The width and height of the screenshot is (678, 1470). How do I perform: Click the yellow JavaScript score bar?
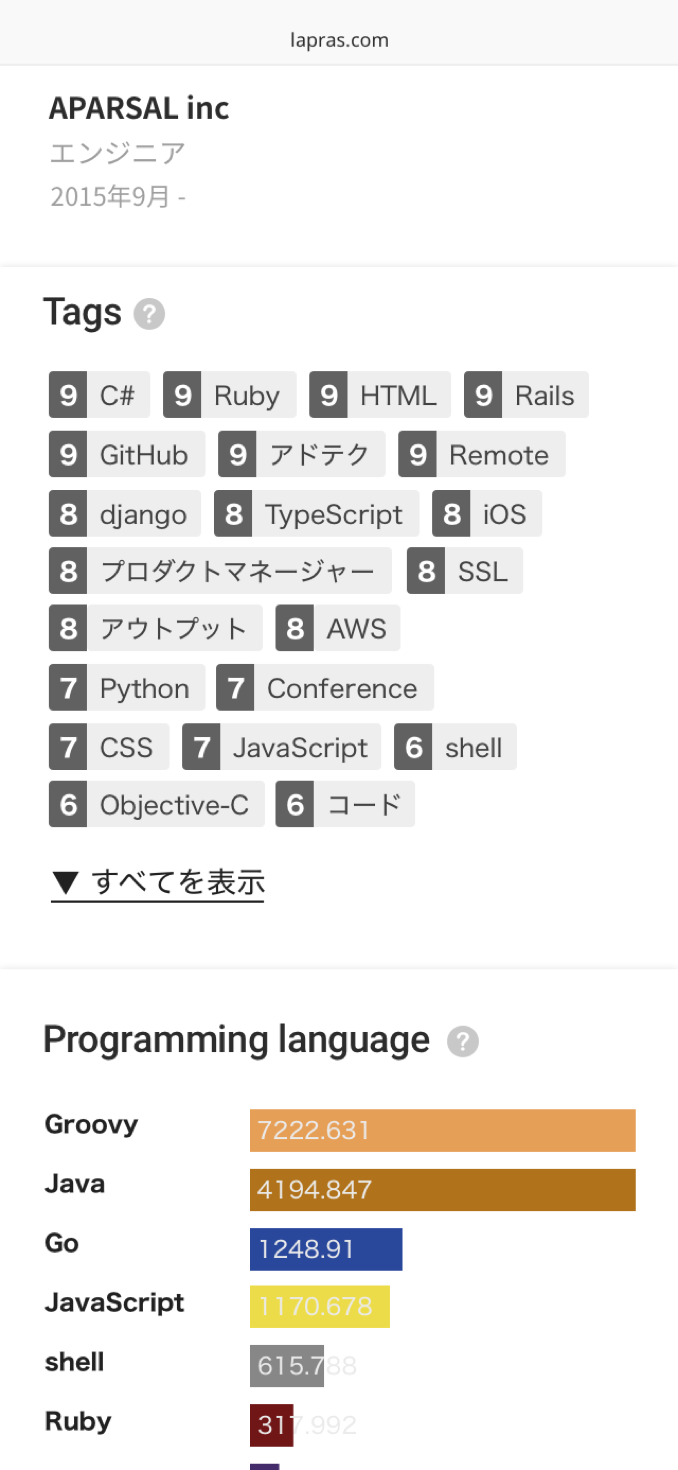tap(319, 1307)
